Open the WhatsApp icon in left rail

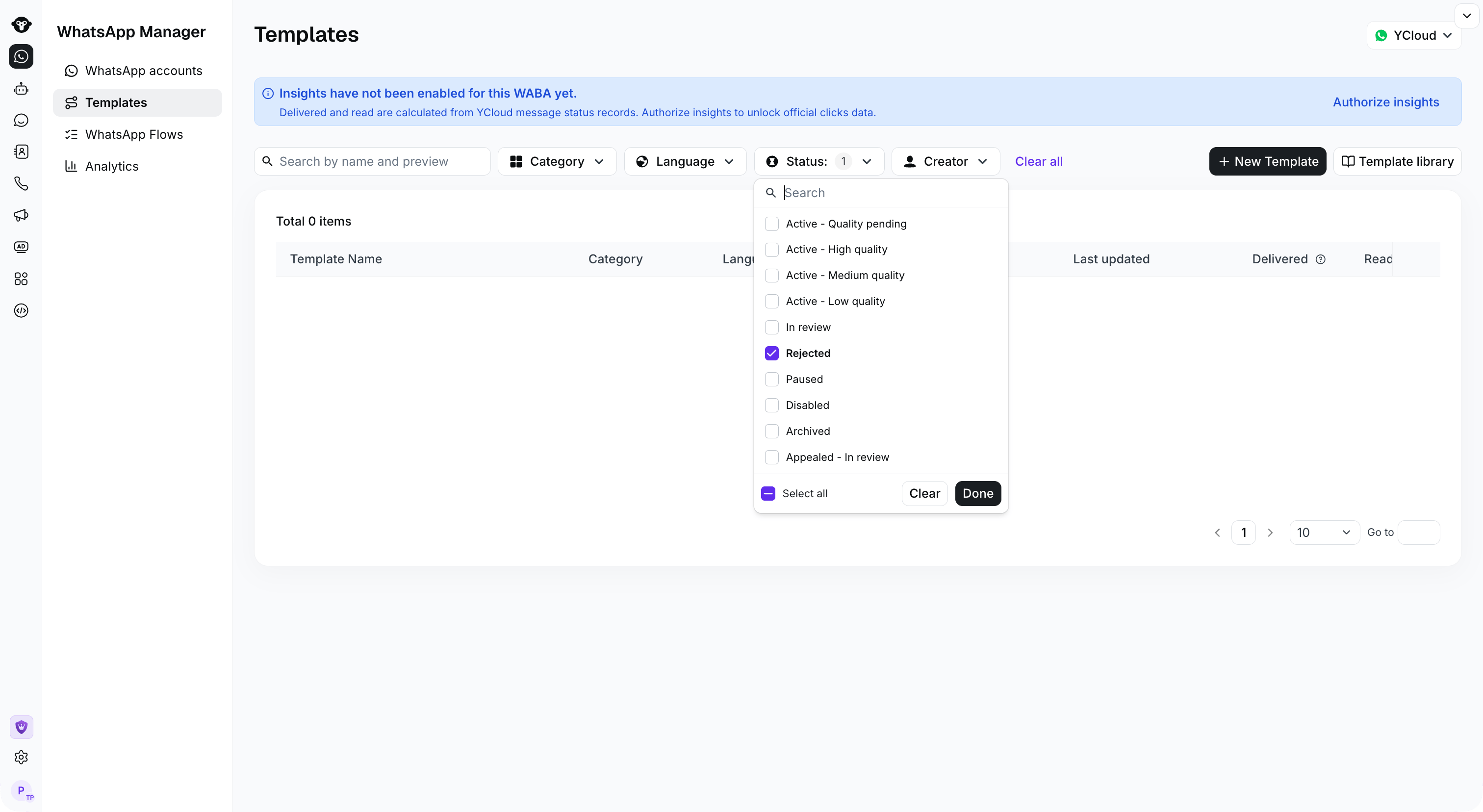tap(21, 56)
